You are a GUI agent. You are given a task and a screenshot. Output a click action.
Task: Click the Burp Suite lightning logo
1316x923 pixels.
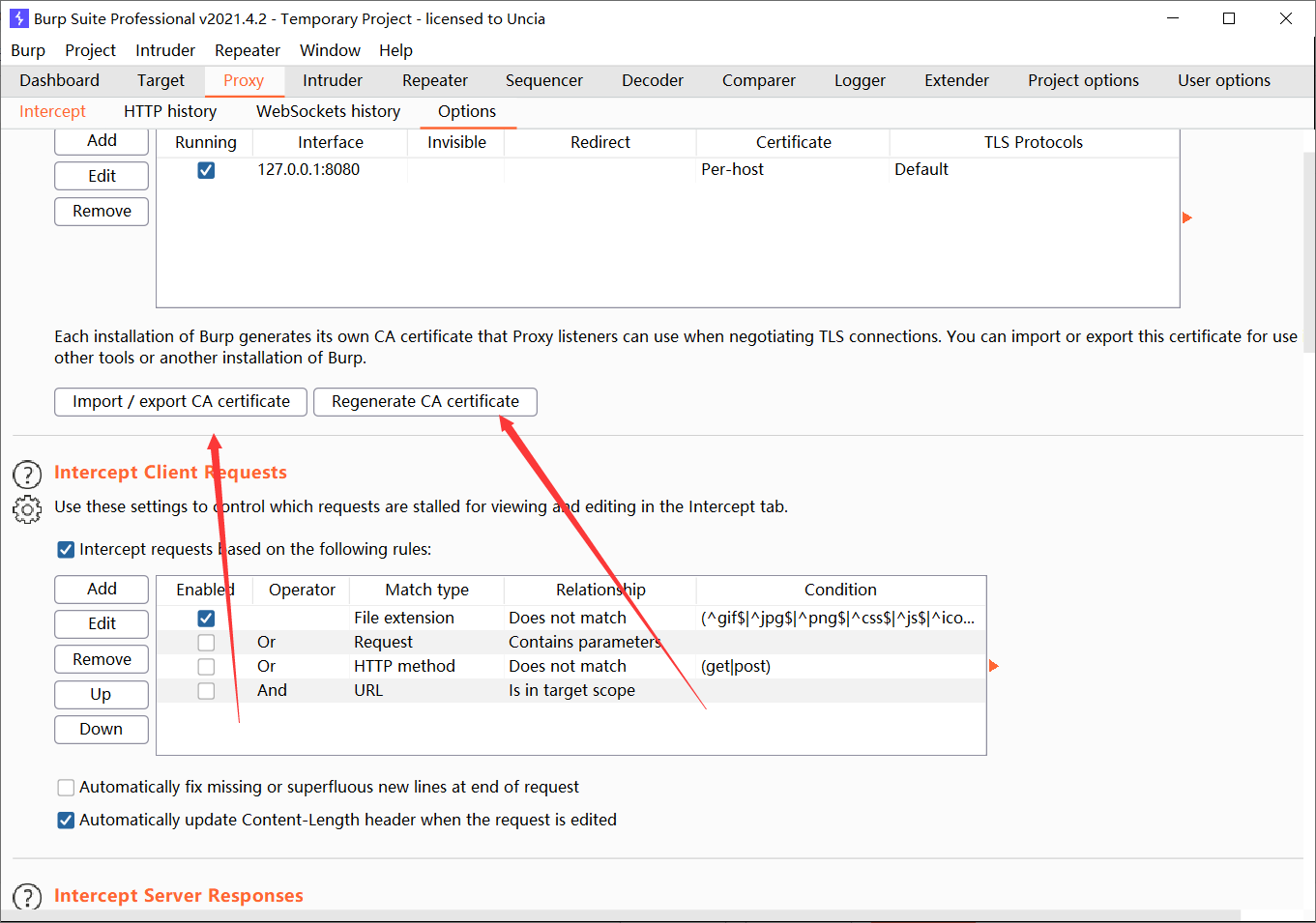coord(18,18)
